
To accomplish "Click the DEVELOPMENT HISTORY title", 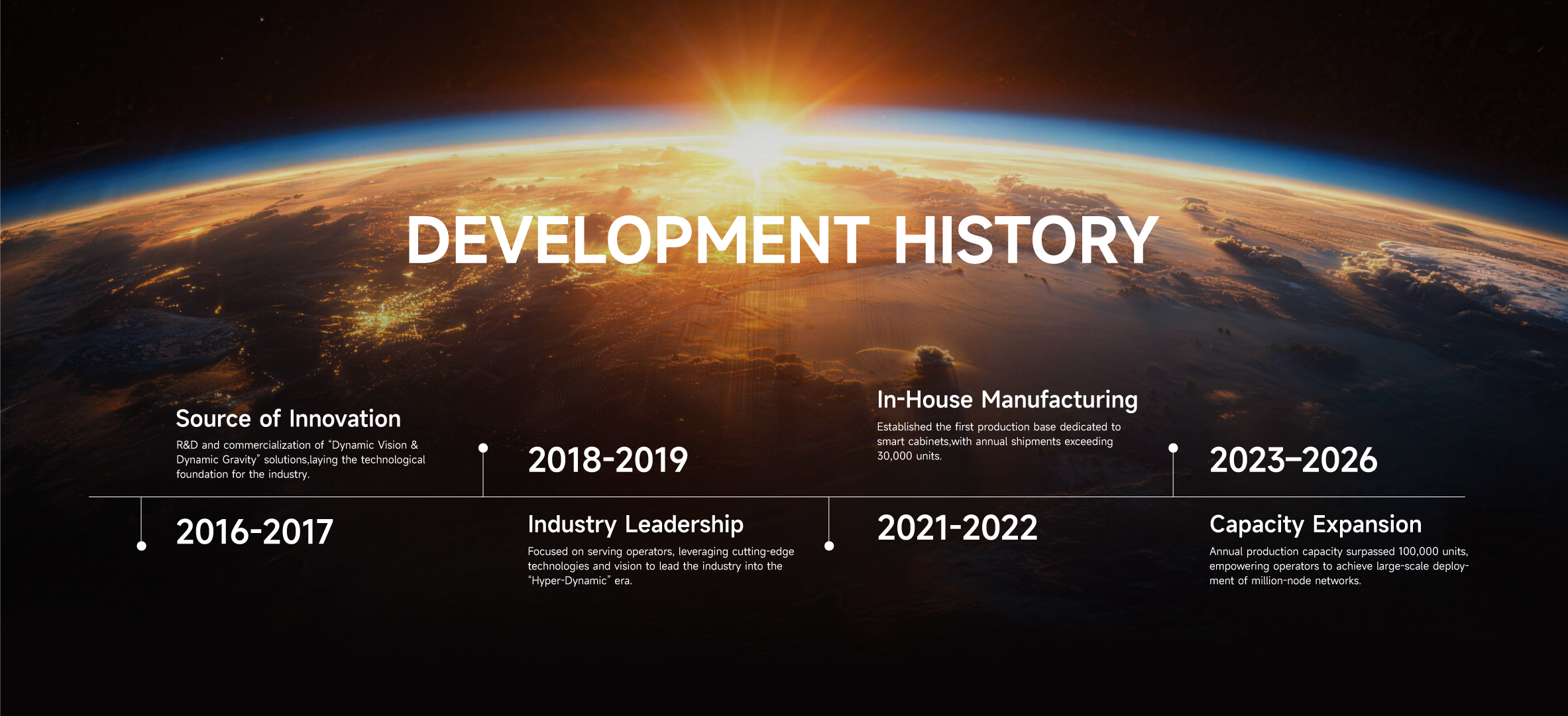I will point(782,241).
